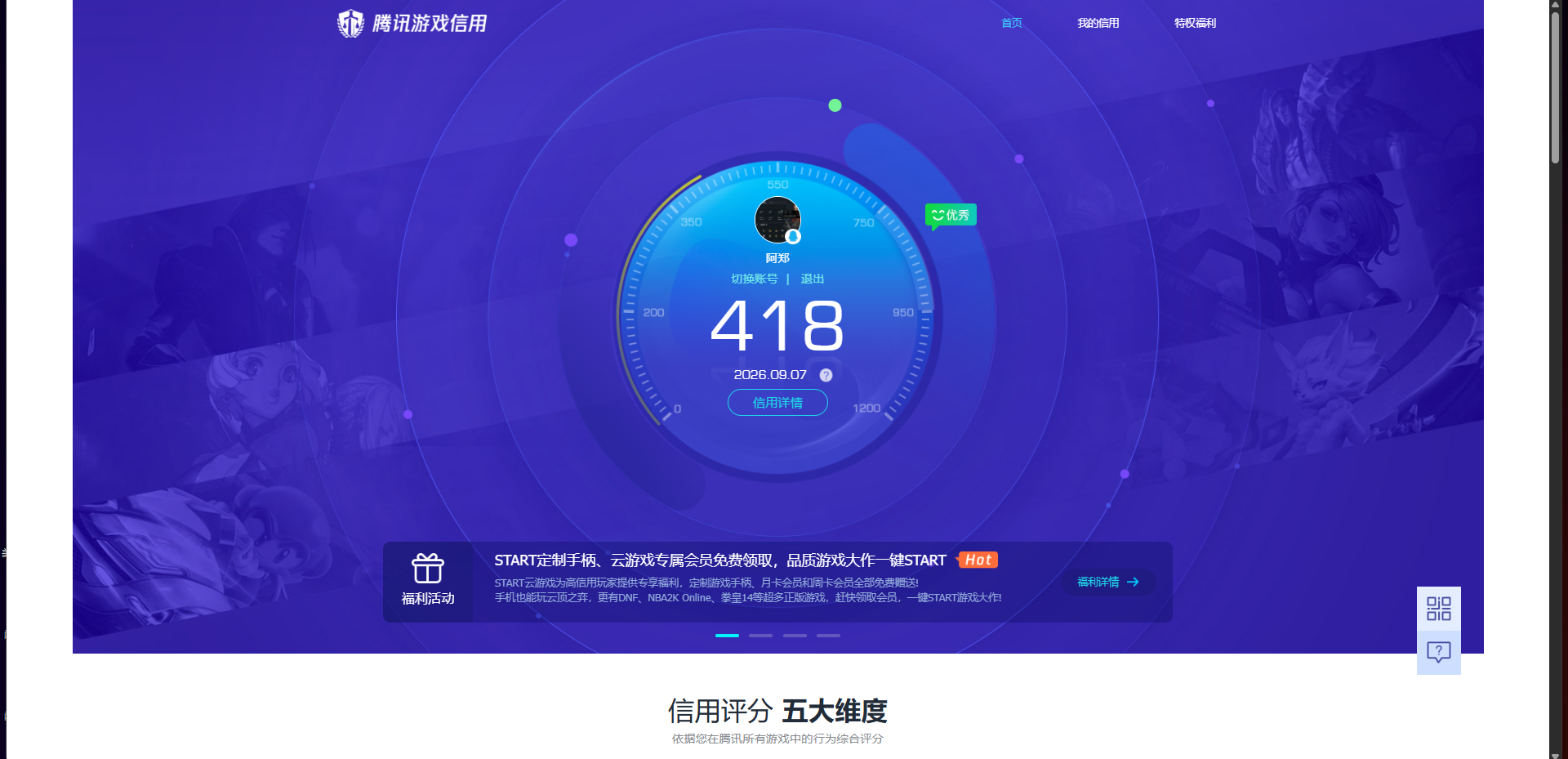This screenshot has width=1568, height=759.
Task: Click the orange Hot tag
Action: (978, 560)
